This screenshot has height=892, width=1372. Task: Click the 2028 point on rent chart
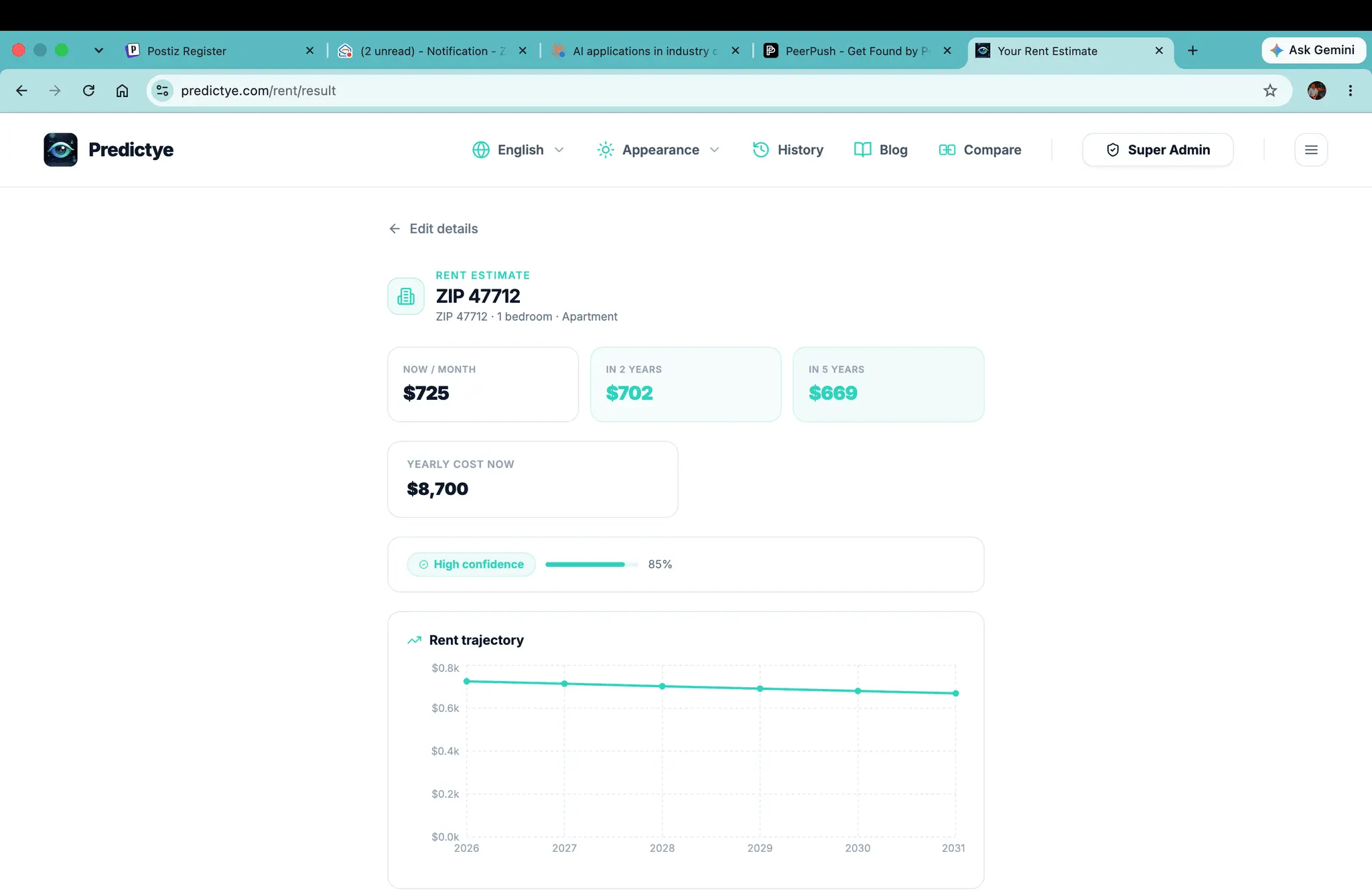[662, 686]
